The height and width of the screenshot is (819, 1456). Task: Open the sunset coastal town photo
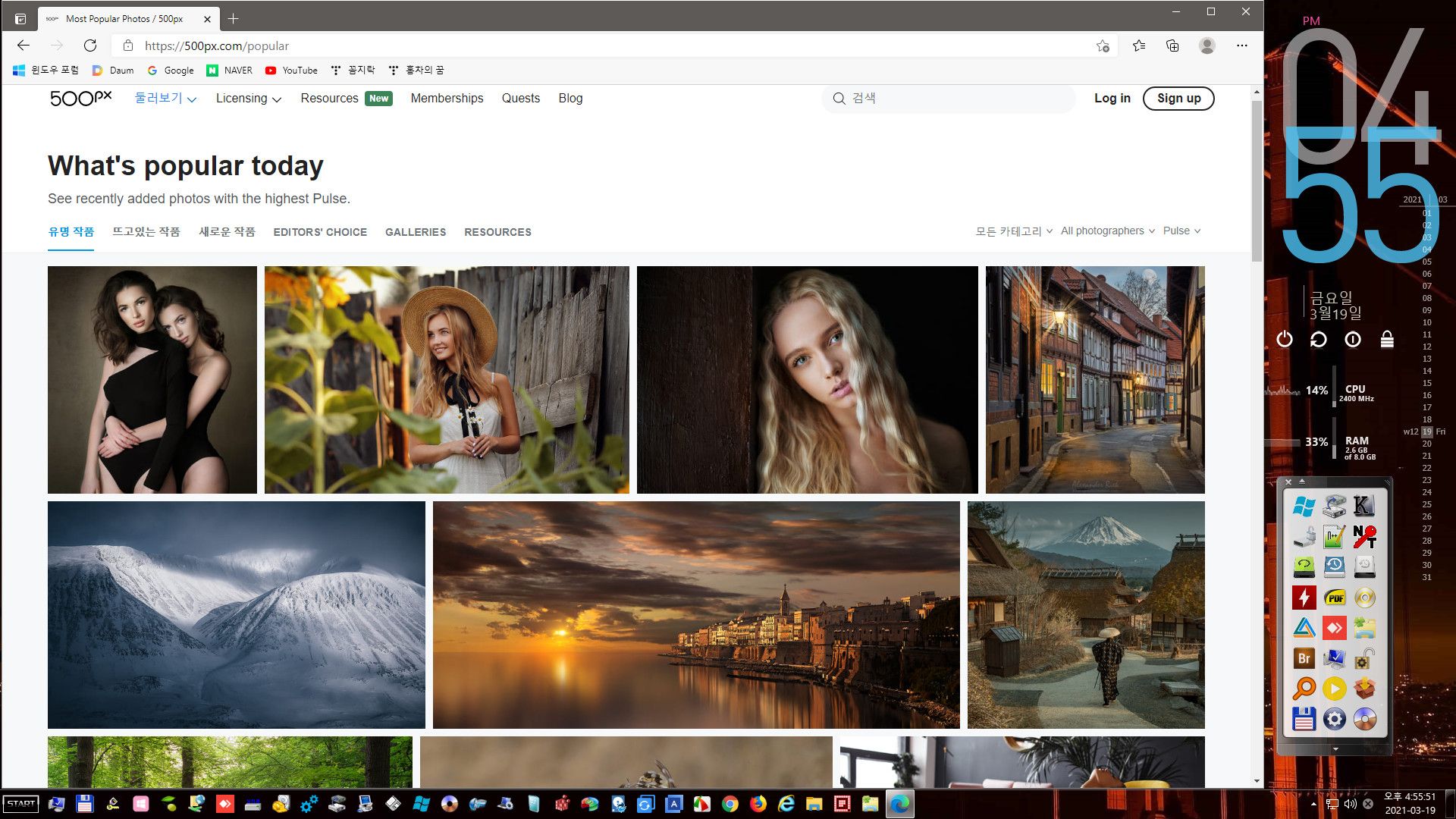click(x=696, y=615)
